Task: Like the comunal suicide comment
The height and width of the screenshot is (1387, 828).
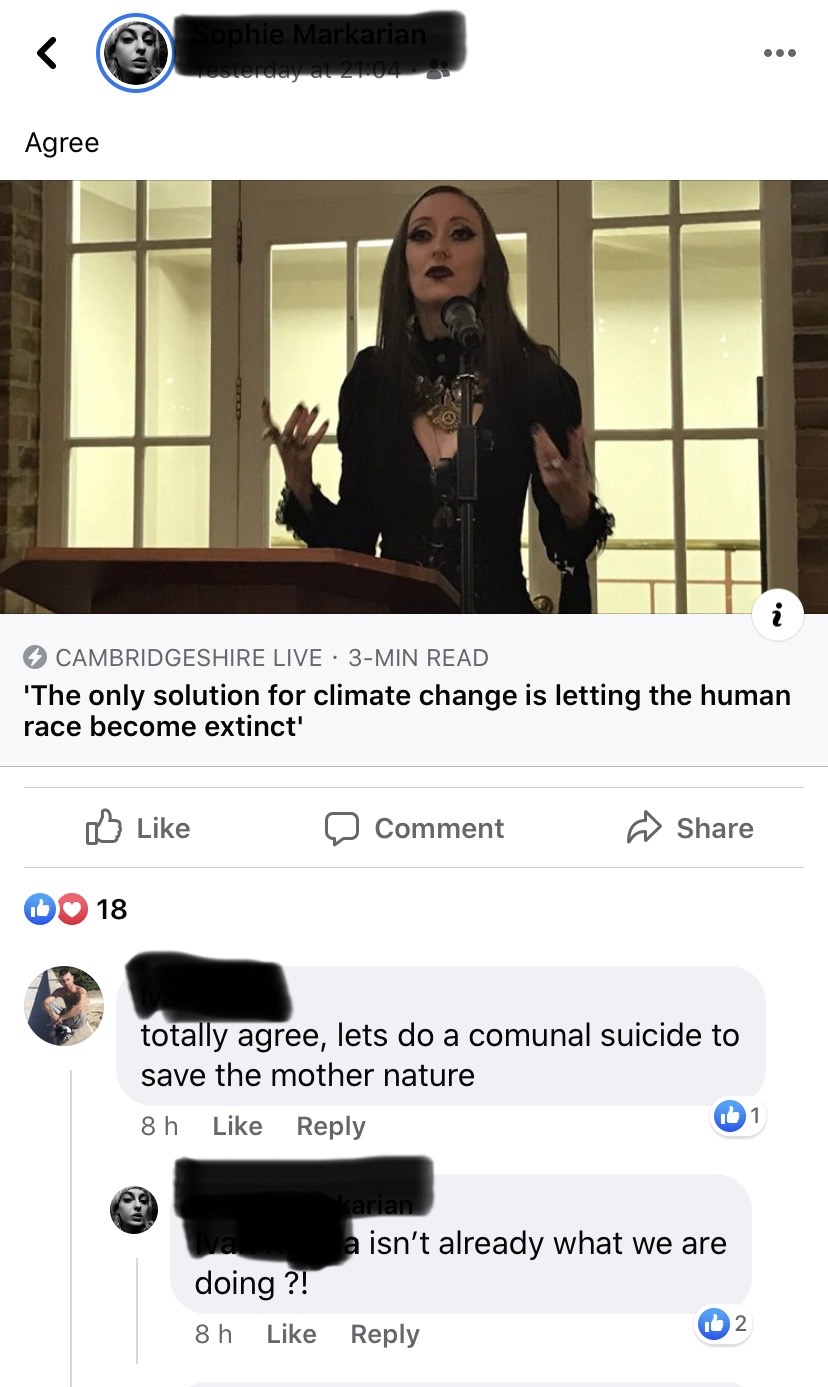Action: click(x=237, y=1126)
